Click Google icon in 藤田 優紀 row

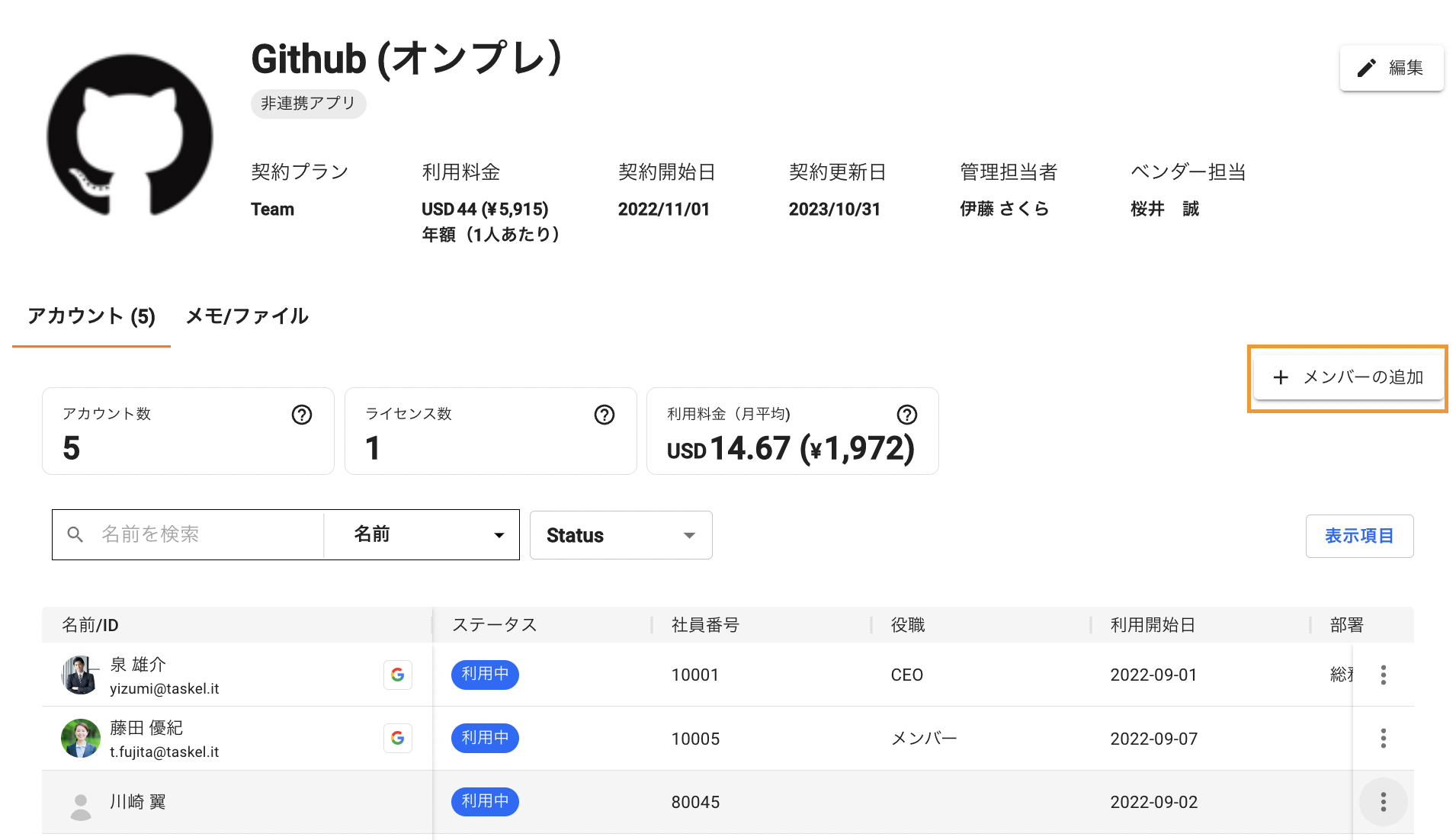[x=397, y=738]
